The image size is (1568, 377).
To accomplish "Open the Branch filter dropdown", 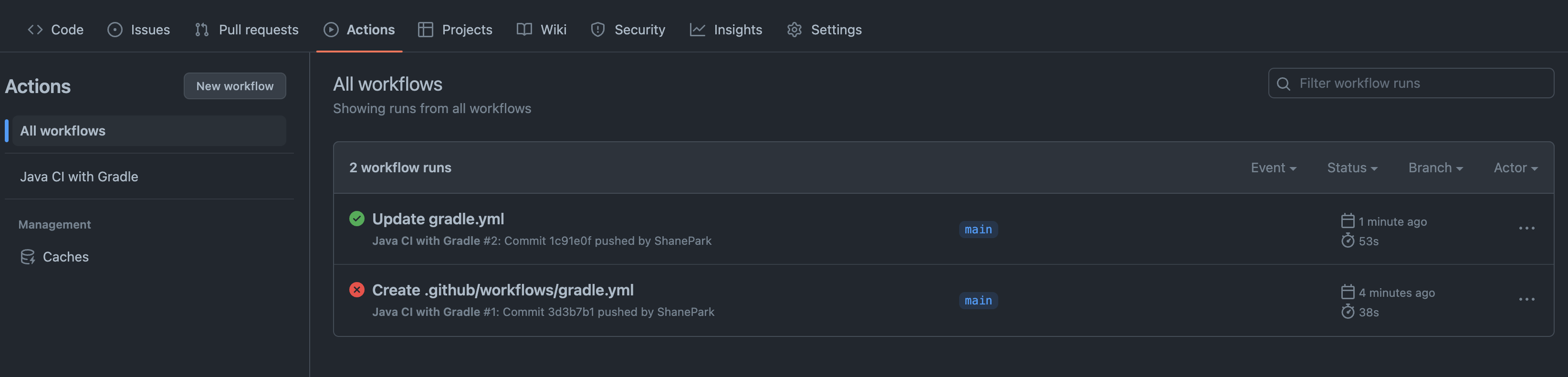I will (x=1435, y=168).
